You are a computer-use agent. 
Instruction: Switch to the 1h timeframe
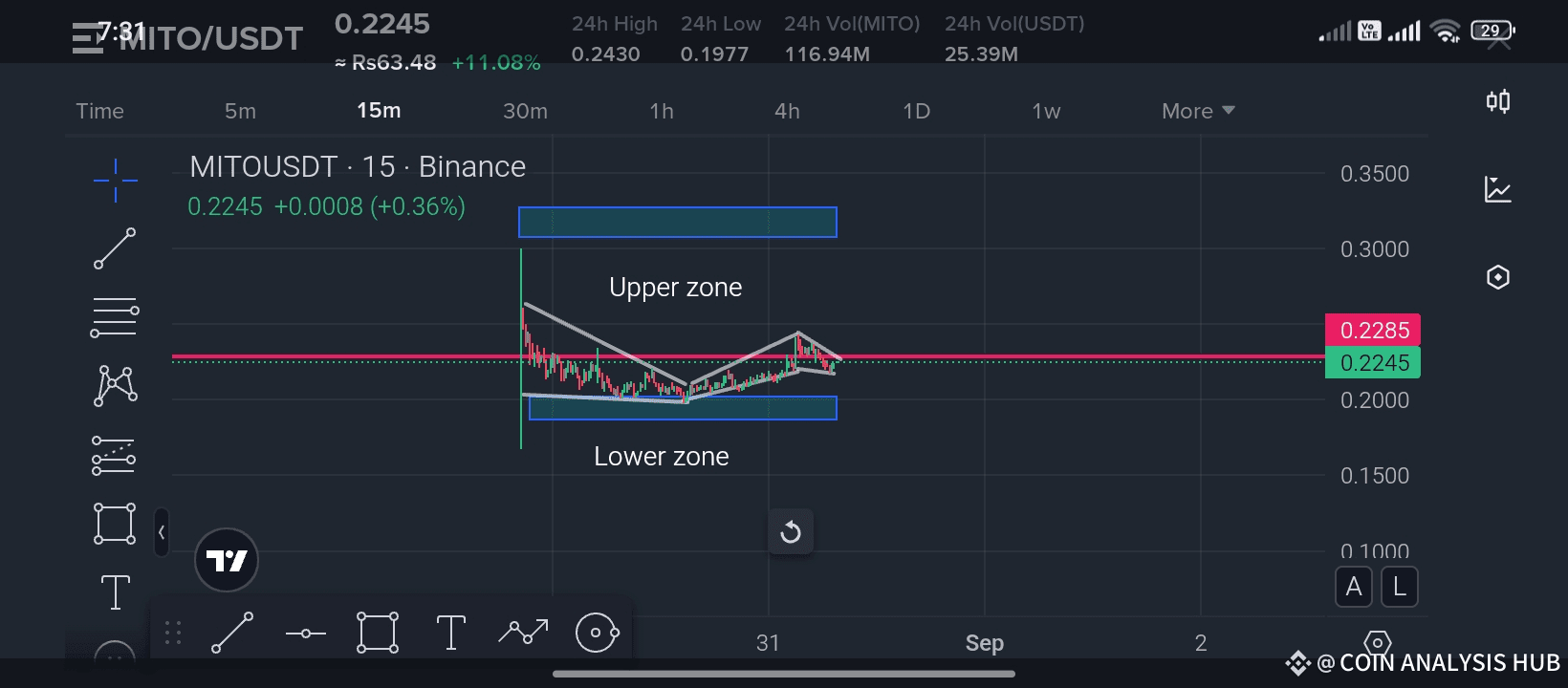(x=662, y=111)
